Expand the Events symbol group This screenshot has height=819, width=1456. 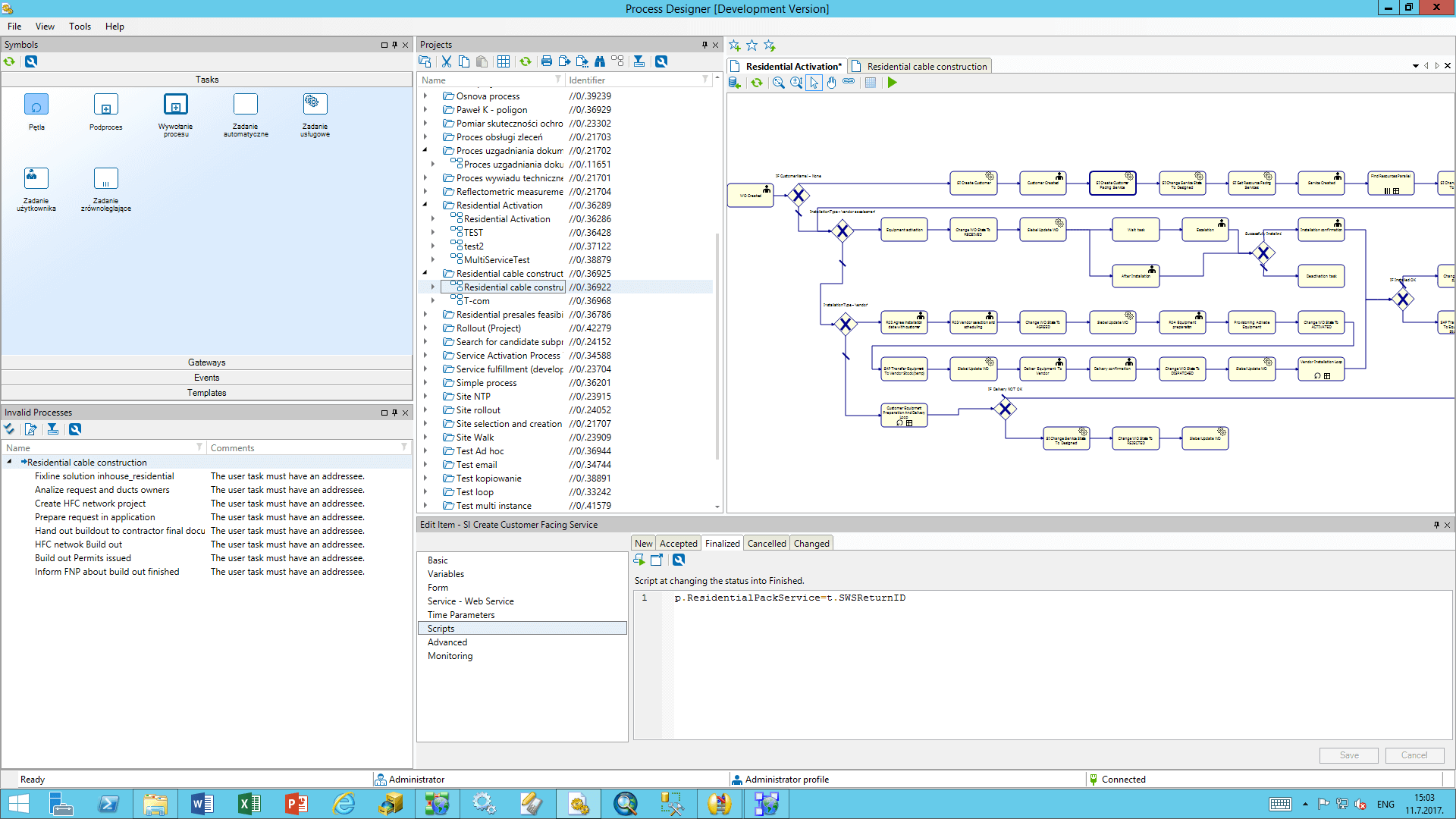coord(206,378)
